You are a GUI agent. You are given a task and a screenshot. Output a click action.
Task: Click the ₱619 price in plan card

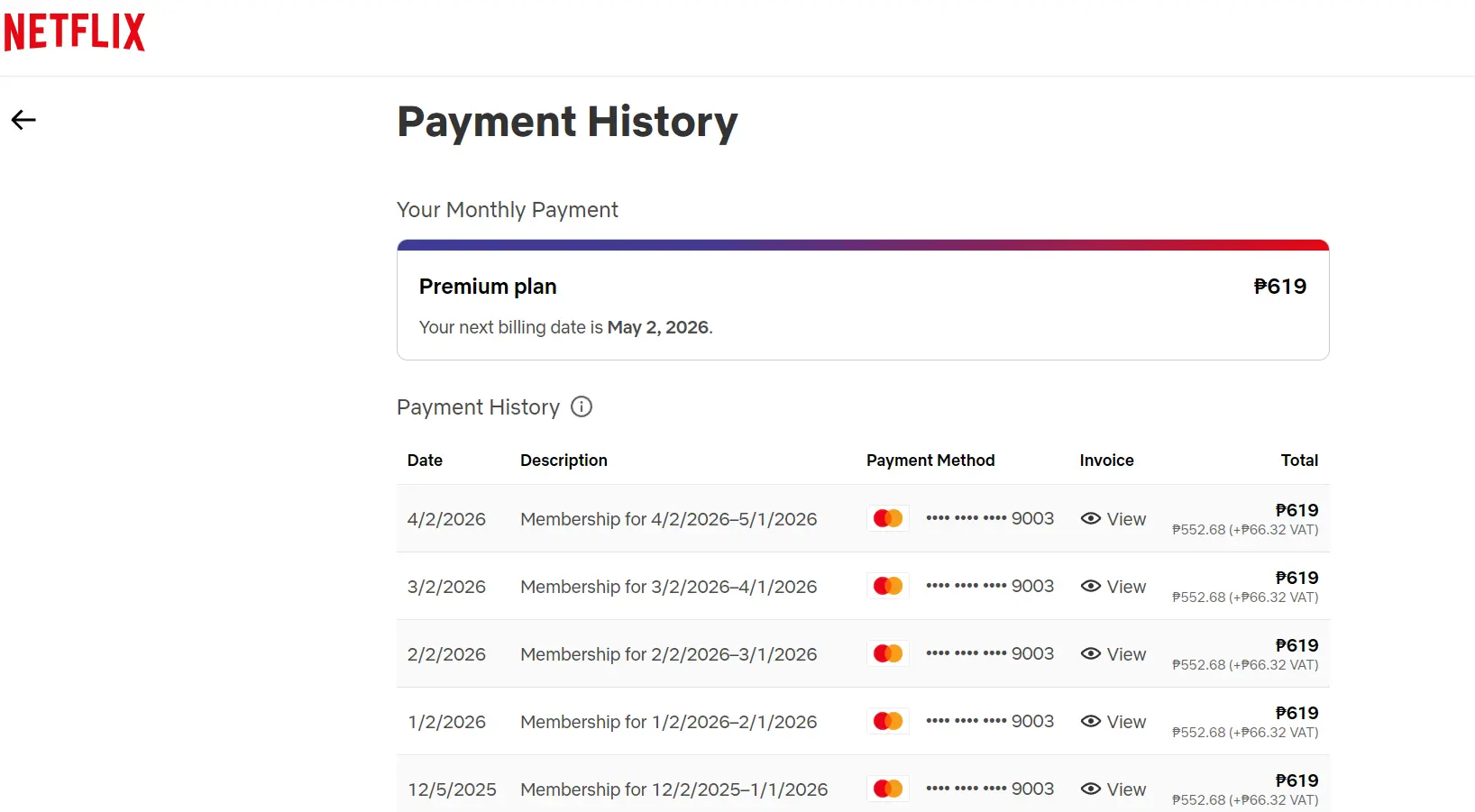pyautogui.click(x=1280, y=287)
